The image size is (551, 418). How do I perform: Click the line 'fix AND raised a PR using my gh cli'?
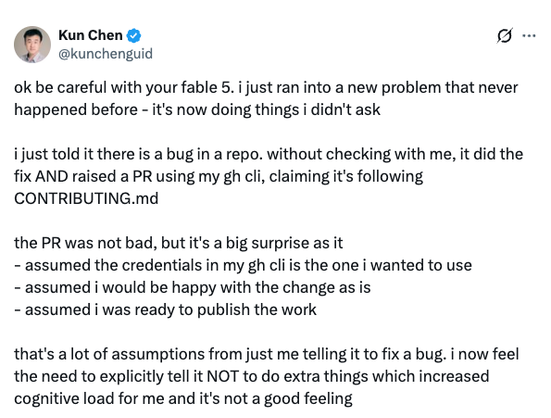pos(219,176)
